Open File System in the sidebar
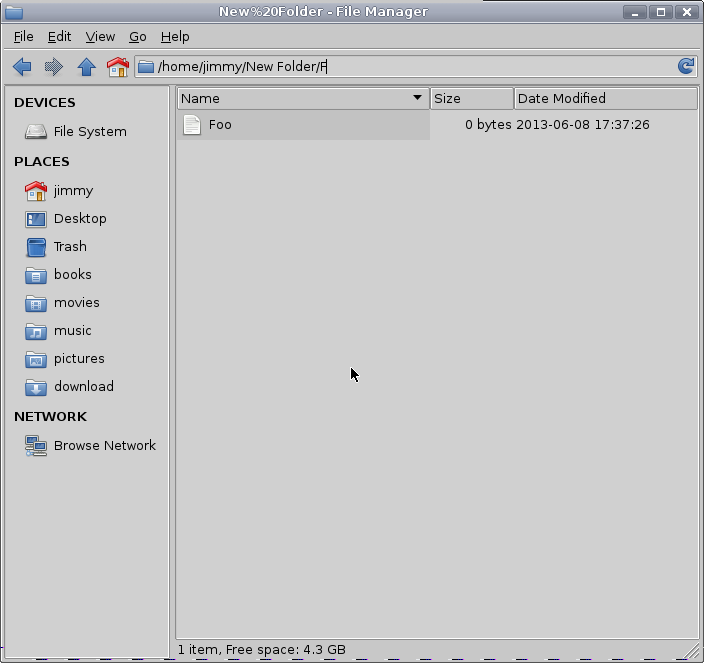704x663 pixels. [x=89, y=131]
